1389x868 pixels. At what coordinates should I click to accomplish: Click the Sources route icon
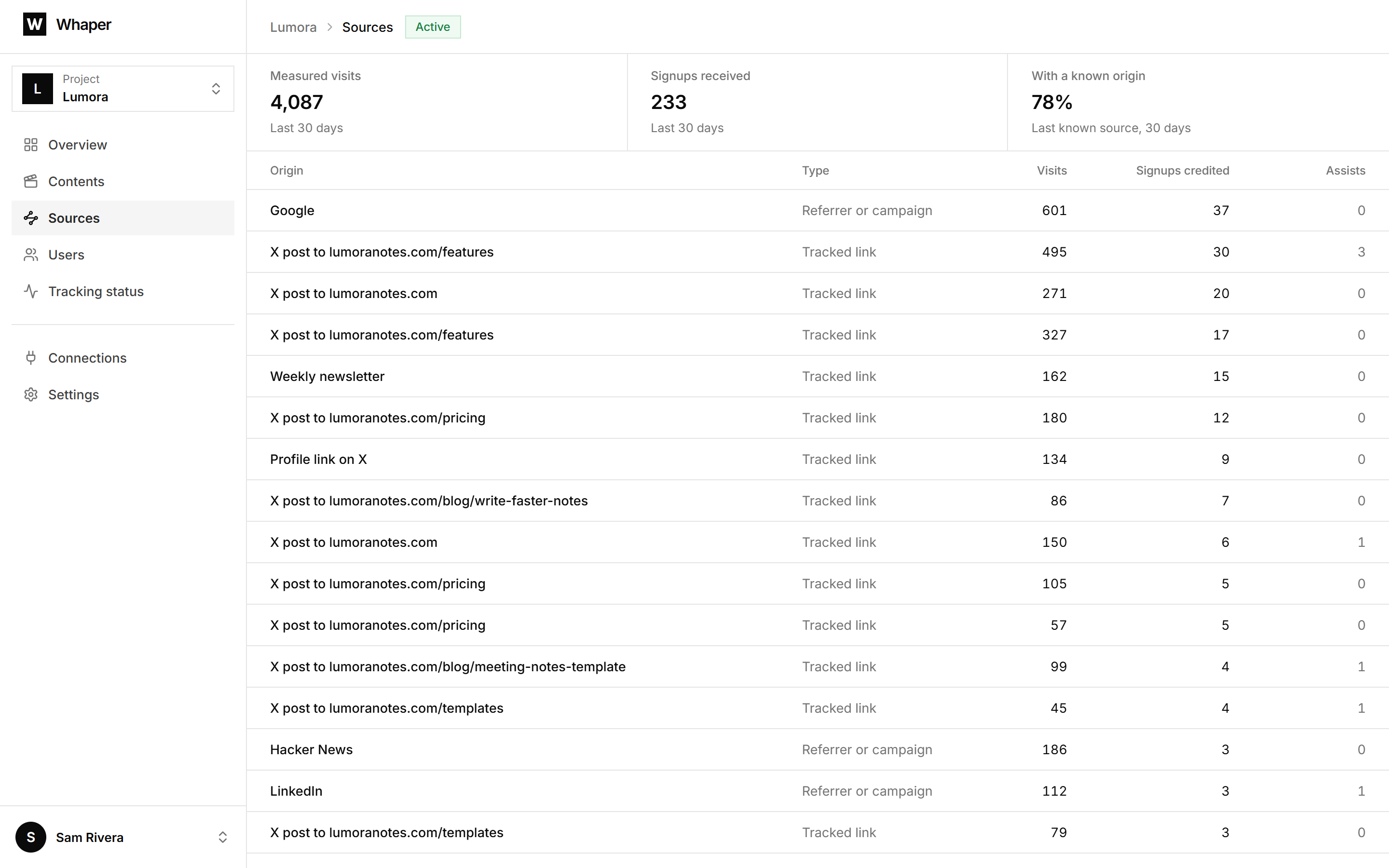point(31,218)
